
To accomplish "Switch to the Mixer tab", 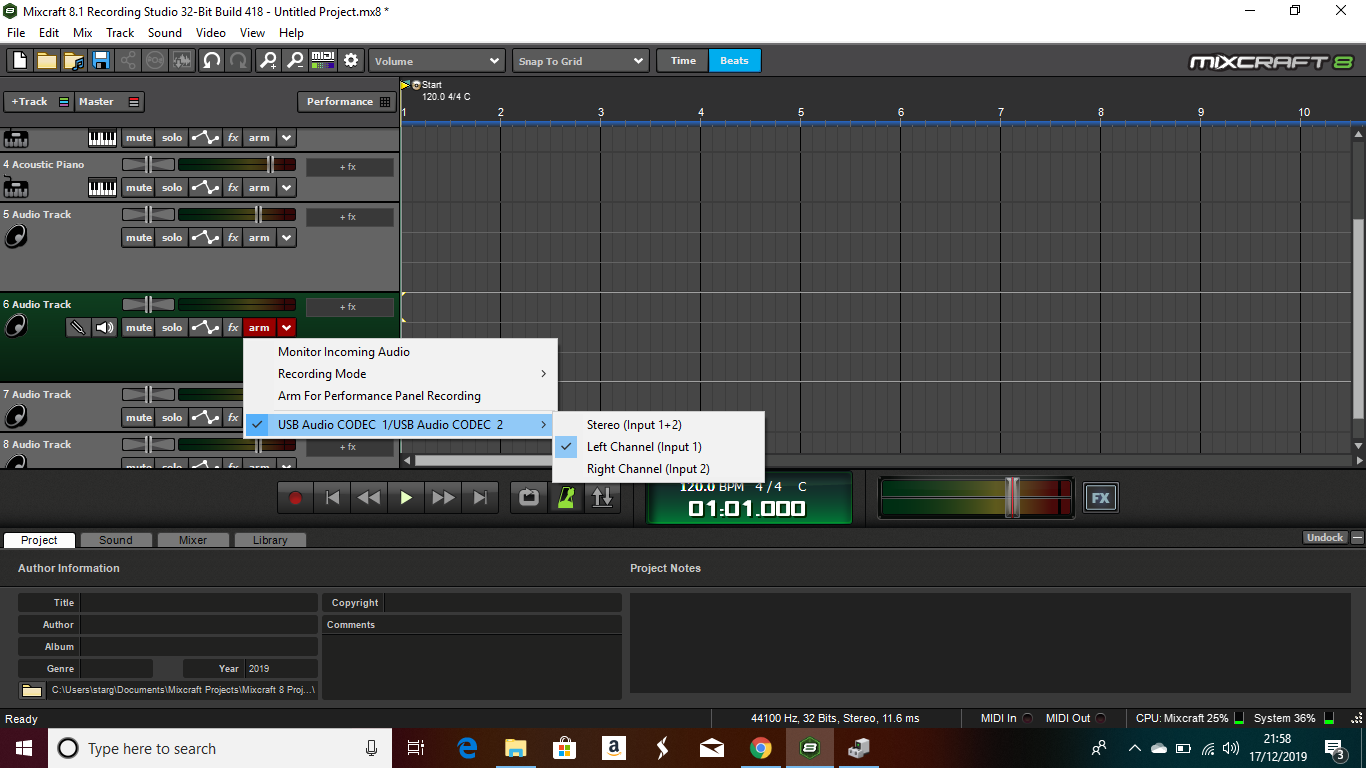I will click(x=193, y=540).
